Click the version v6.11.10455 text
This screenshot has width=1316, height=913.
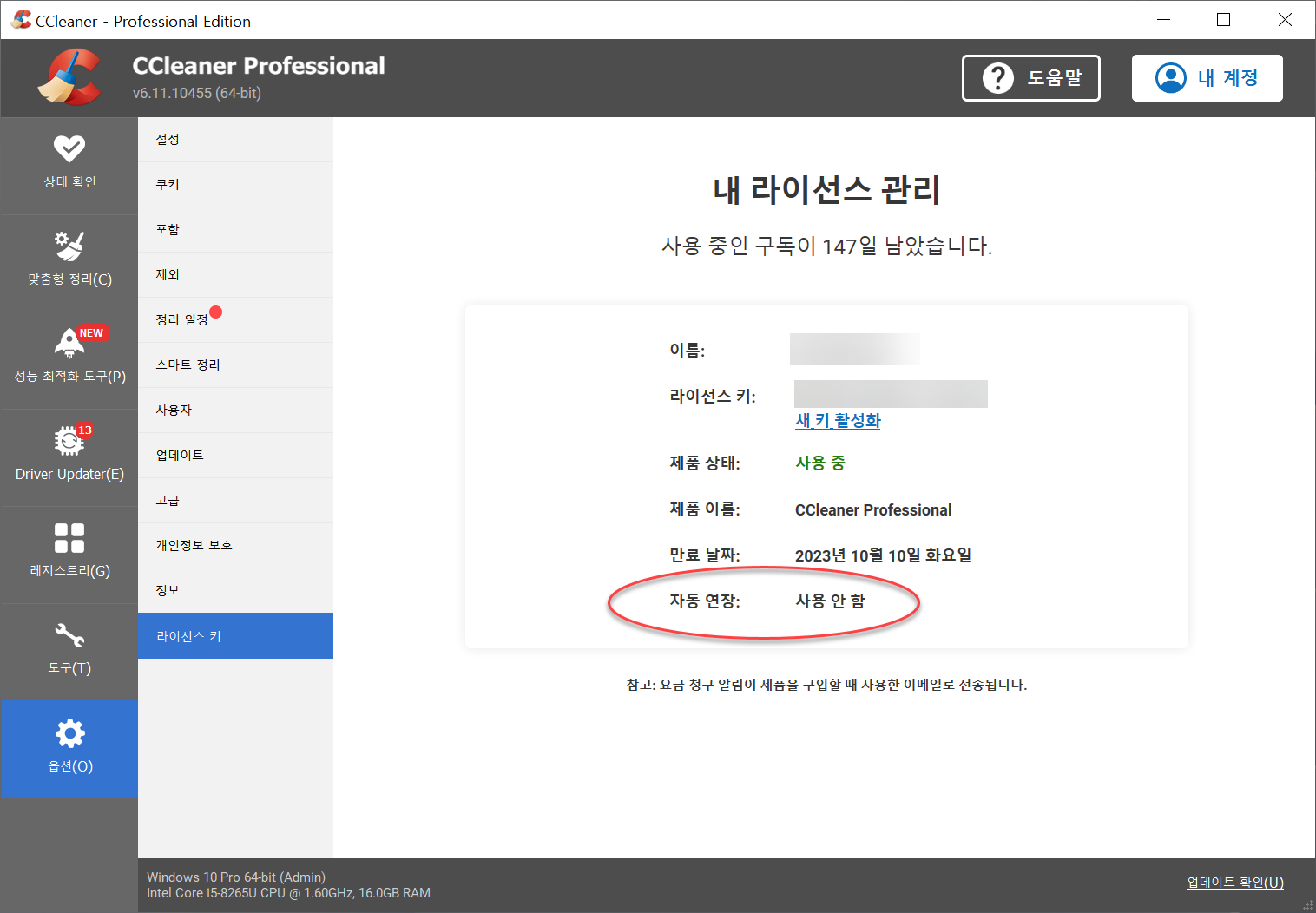(197, 93)
